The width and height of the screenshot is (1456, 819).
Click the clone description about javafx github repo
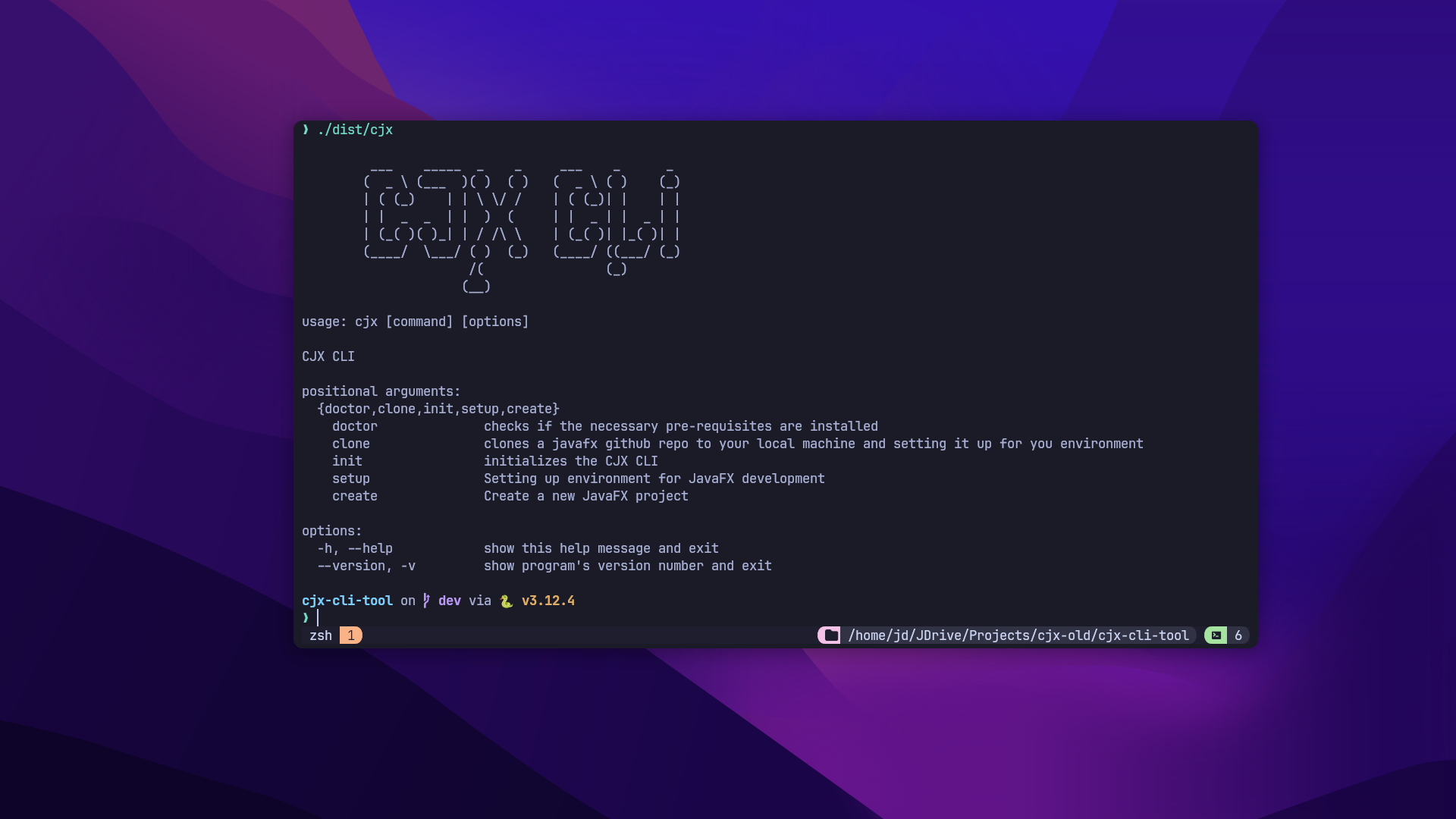point(814,444)
